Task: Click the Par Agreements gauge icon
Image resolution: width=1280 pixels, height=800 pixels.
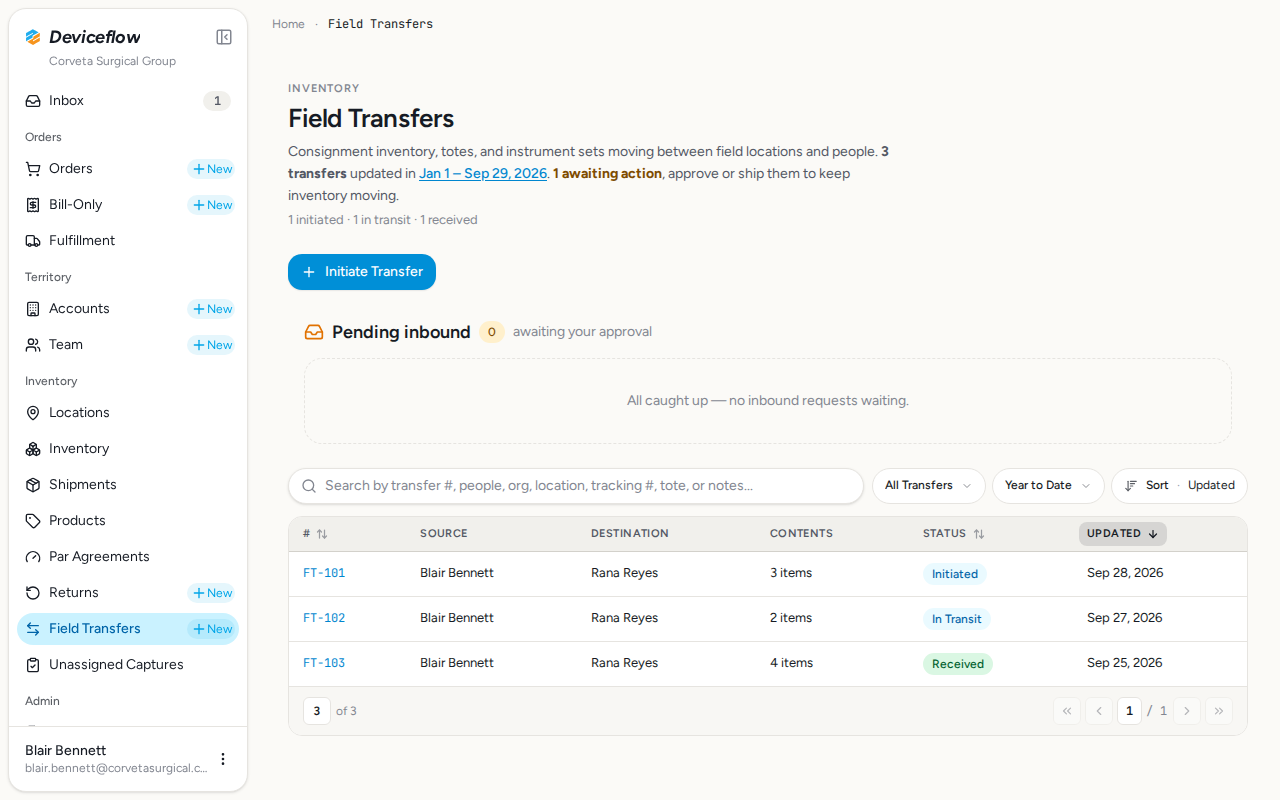Action: [x=33, y=557]
